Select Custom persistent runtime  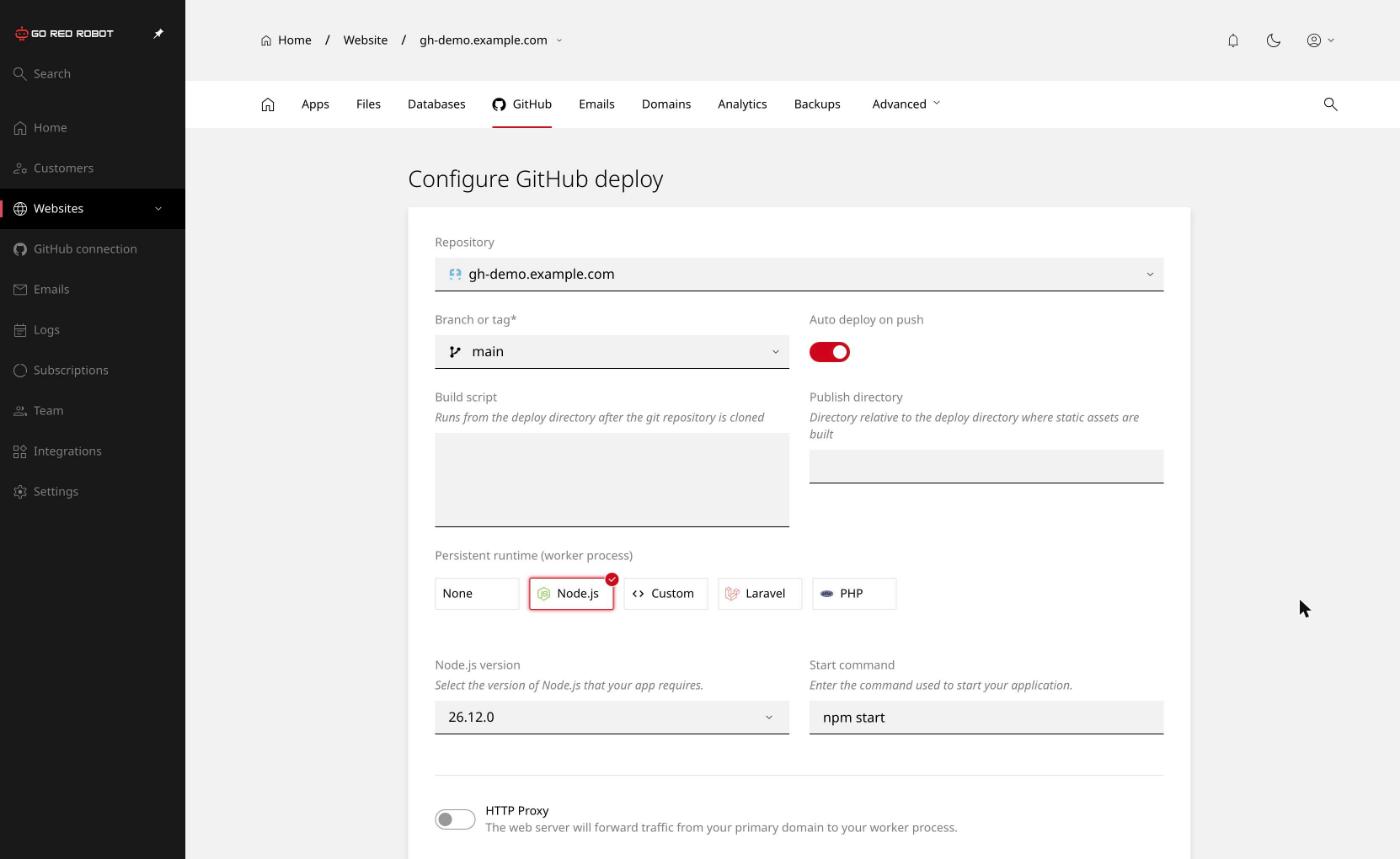click(x=665, y=594)
